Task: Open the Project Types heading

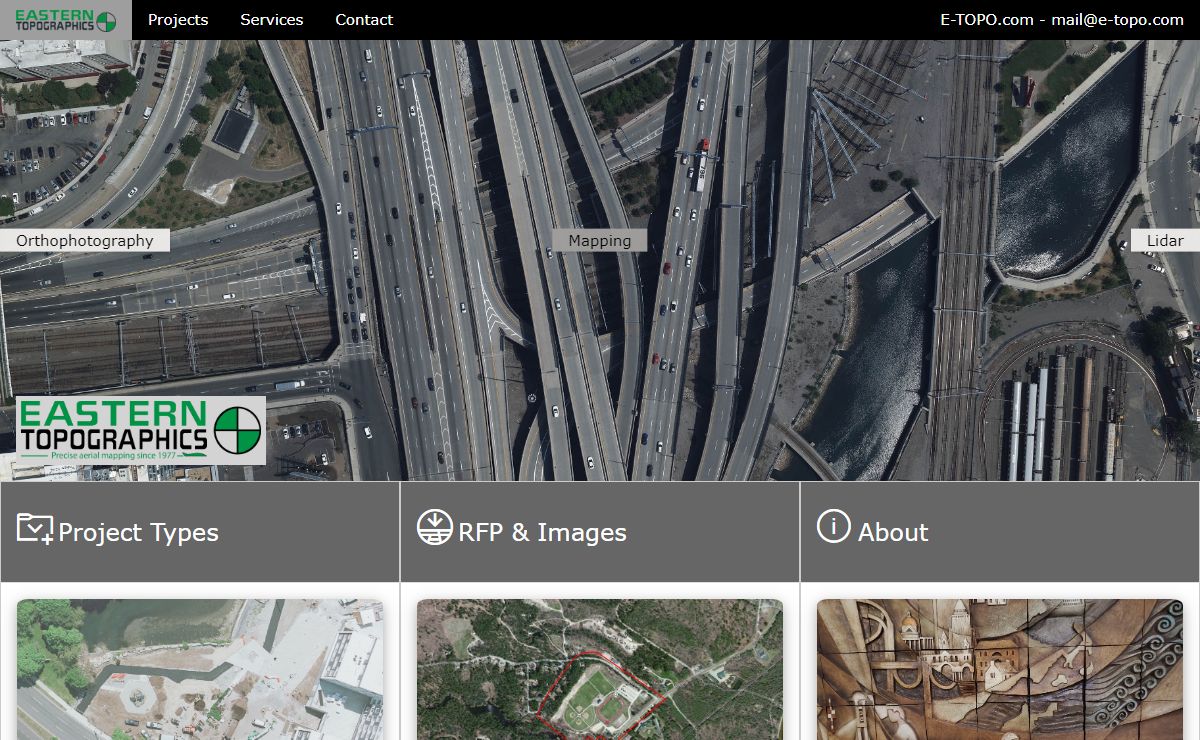Action: pos(138,533)
